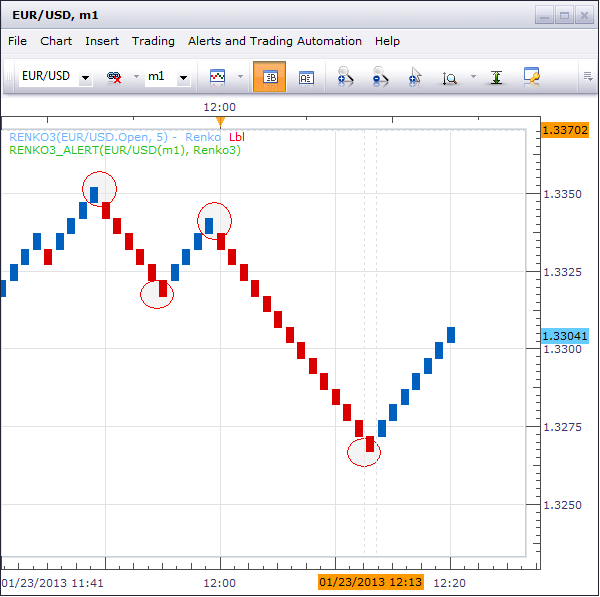Click the chart properties key icon
Image resolution: width=600 pixels, height=597 pixels.
[532, 76]
